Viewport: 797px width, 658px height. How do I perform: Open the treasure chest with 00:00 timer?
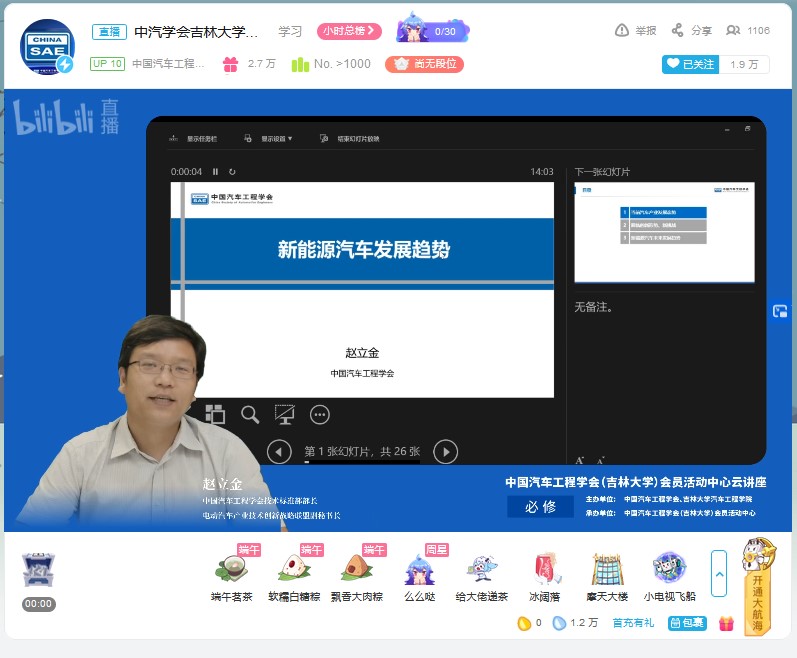(x=38, y=571)
